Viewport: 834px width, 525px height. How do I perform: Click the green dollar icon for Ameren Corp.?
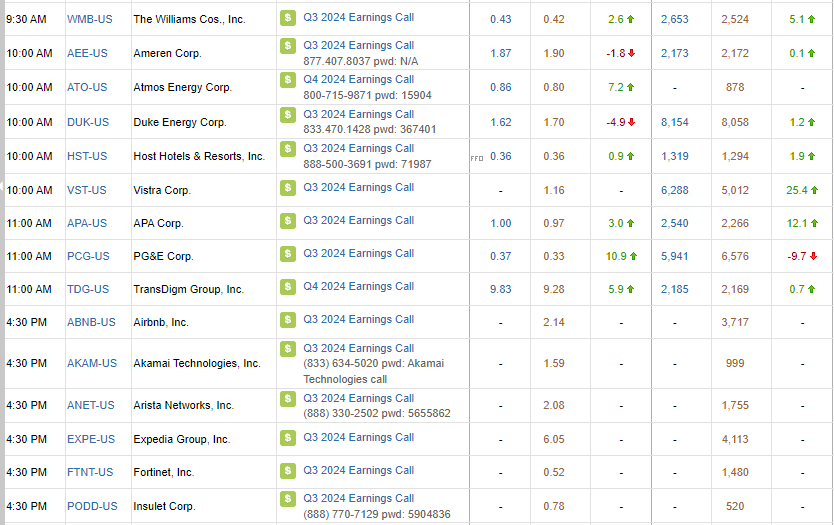288,46
